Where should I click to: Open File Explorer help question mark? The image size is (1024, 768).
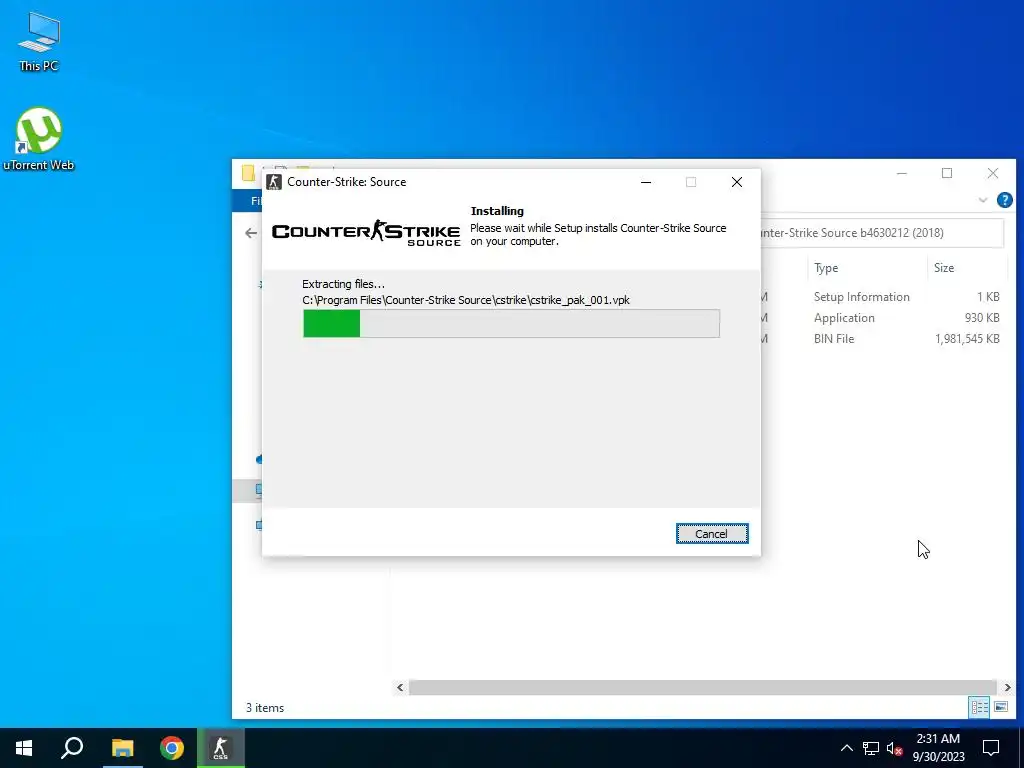[x=1004, y=200]
